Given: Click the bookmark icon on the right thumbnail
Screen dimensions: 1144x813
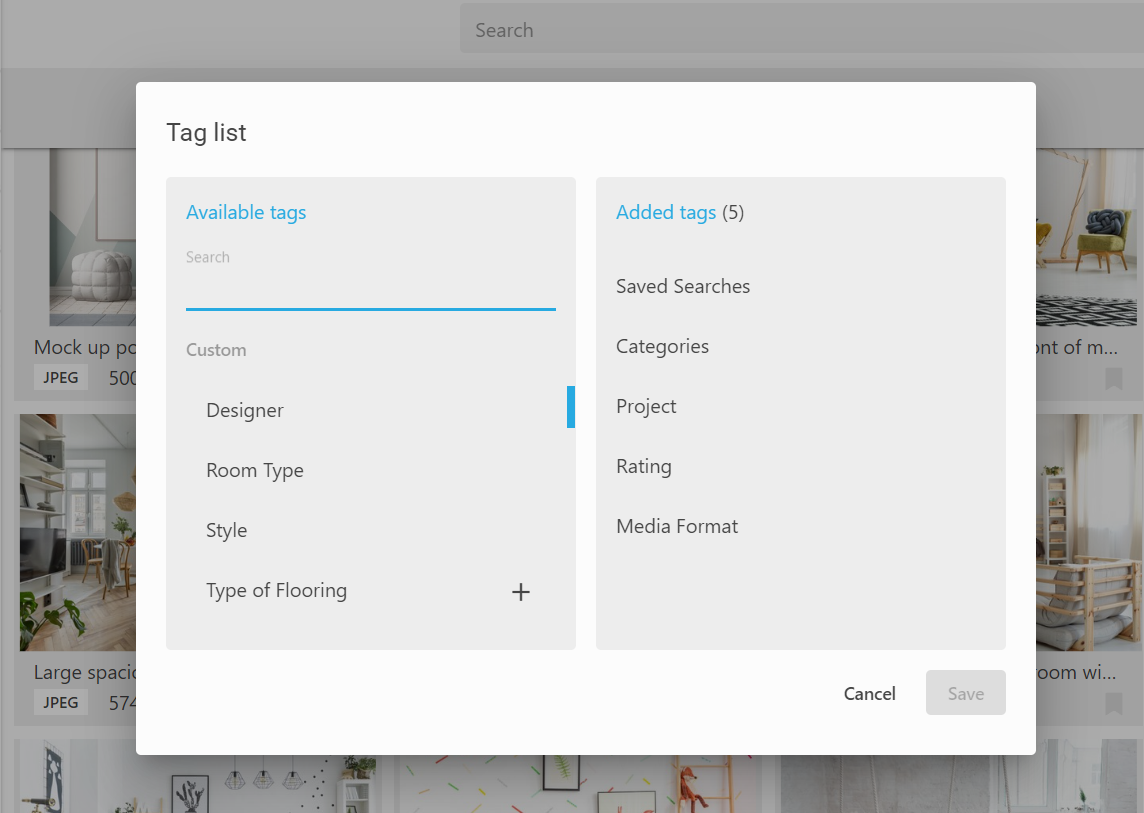Looking at the screenshot, I should pyautogui.click(x=1114, y=380).
